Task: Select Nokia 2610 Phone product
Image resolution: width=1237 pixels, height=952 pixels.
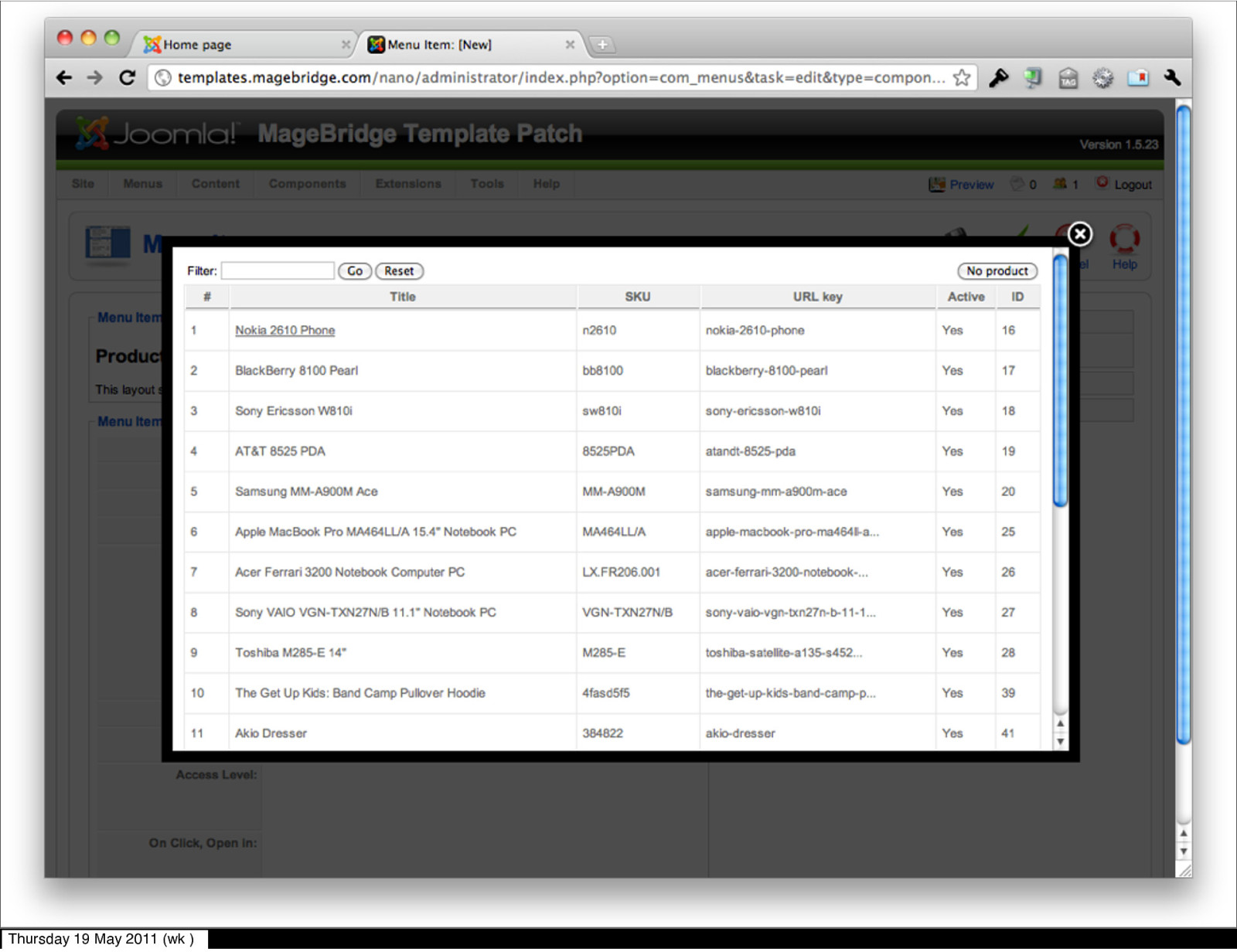Action: (x=285, y=330)
